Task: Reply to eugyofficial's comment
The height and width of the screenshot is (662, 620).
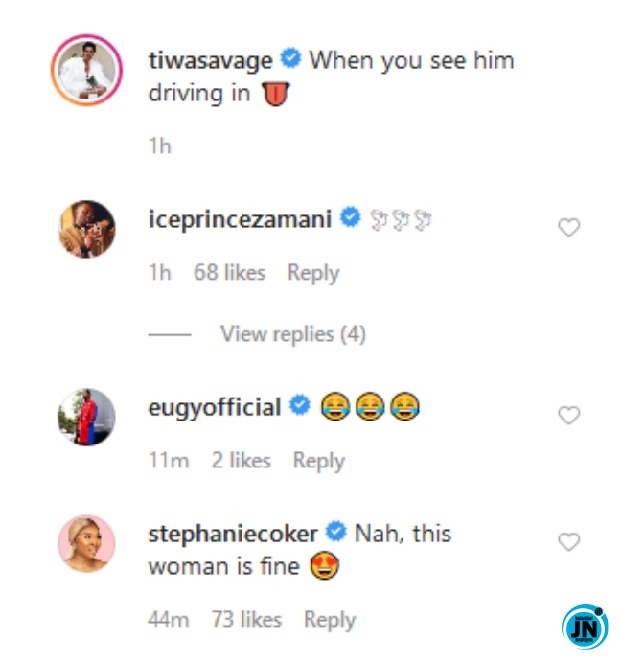Action: (x=318, y=460)
